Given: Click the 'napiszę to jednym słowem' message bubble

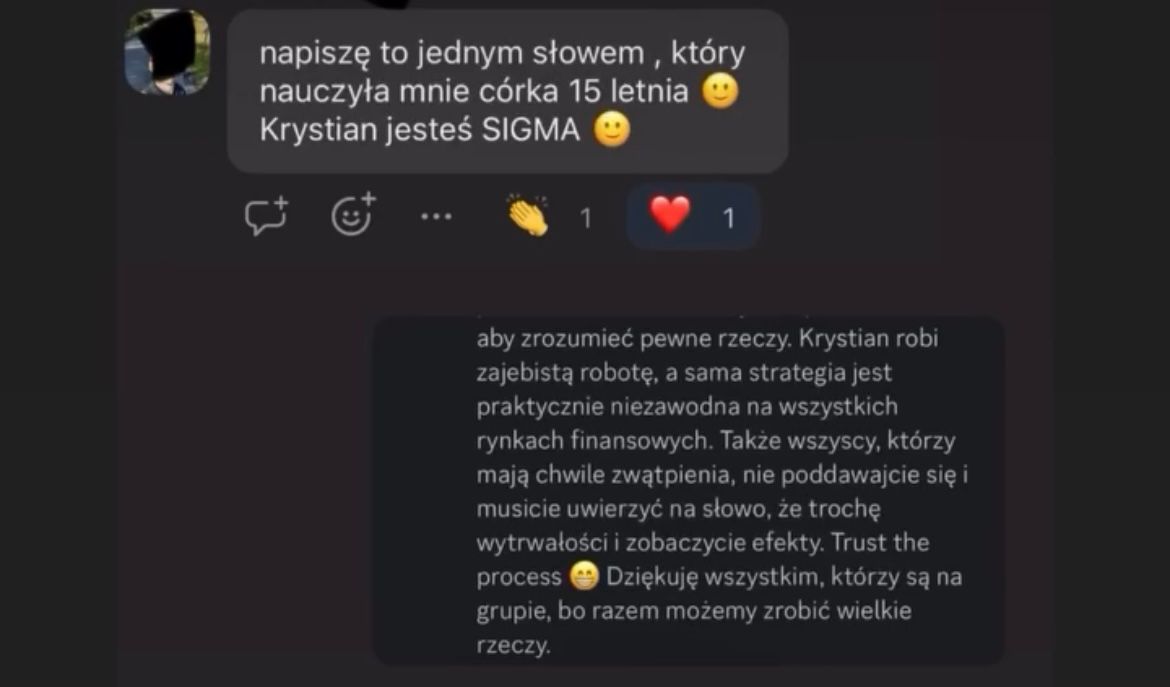Looking at the screenshot, I should (507, 91).
